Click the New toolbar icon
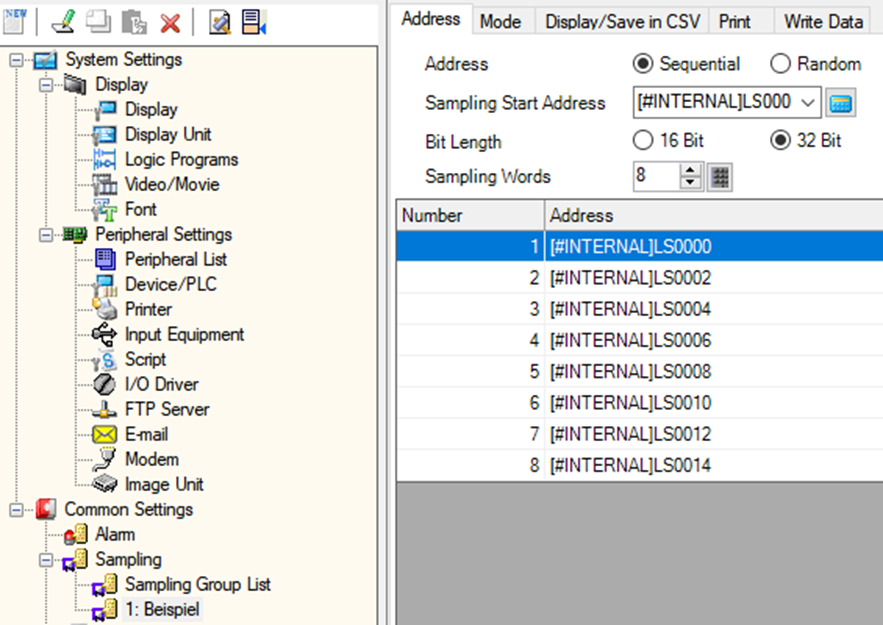 [15, 21]
